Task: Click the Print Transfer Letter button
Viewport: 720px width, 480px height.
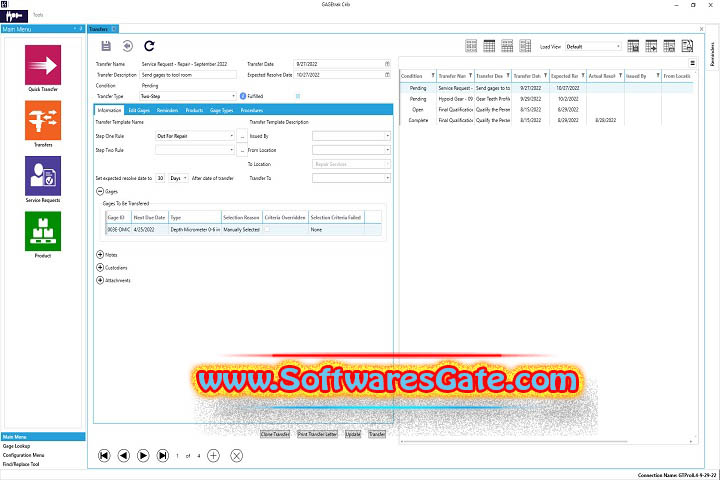Action: (317, 434)
